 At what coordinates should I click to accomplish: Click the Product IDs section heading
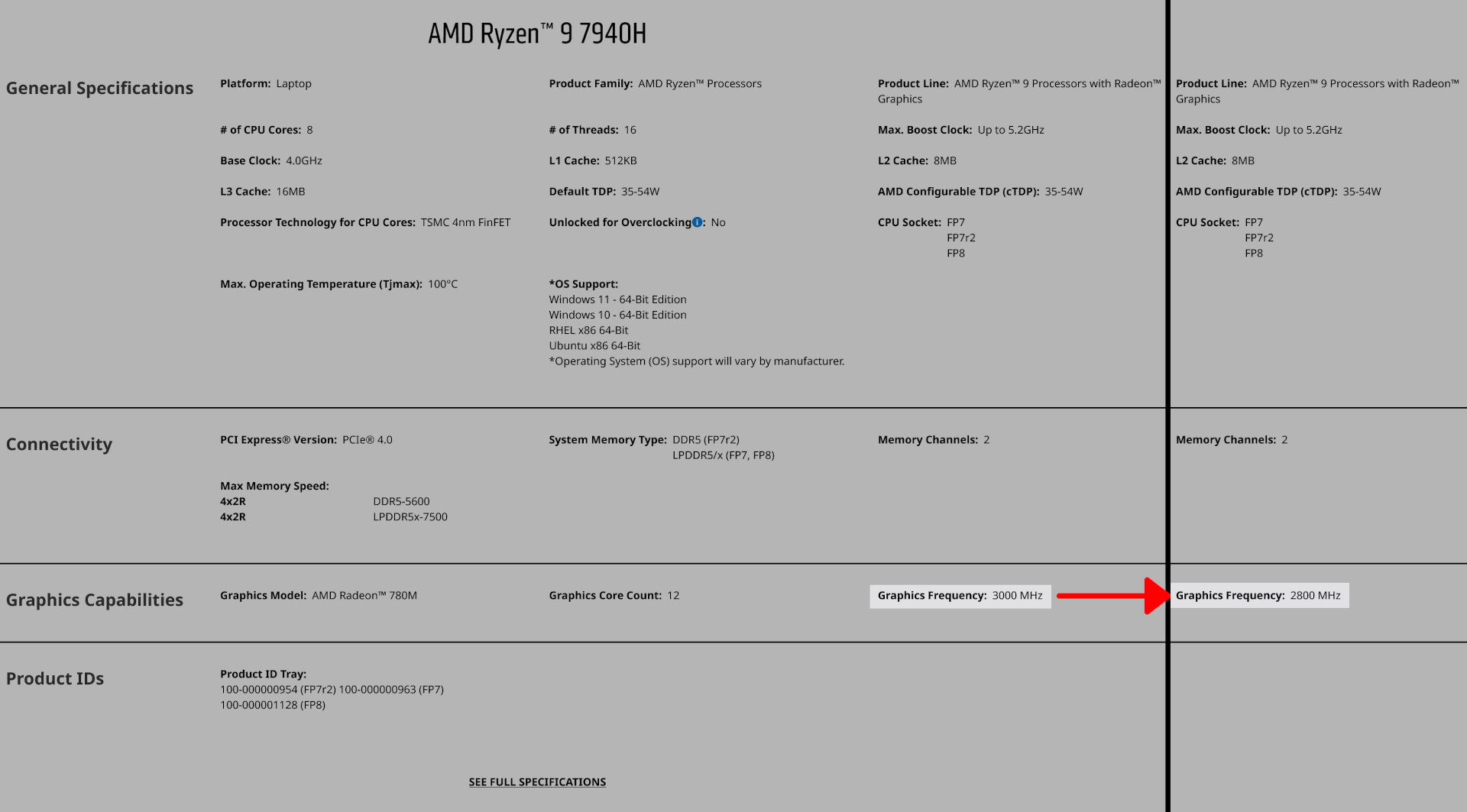pos(55,679)
